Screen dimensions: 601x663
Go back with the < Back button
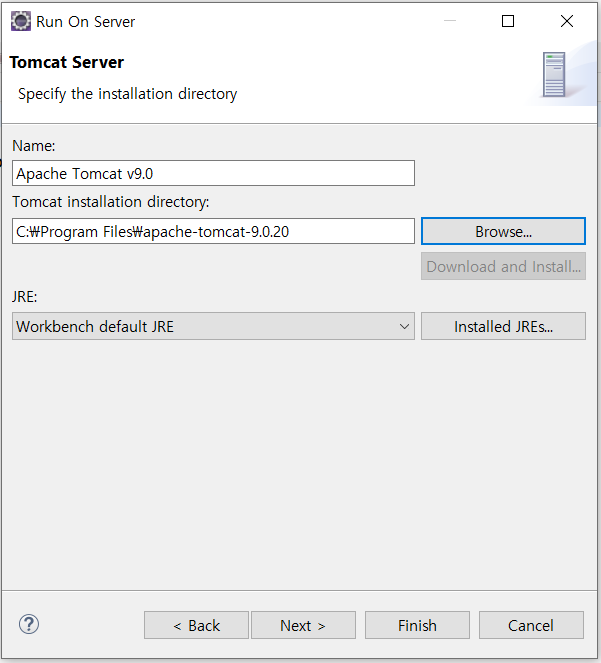coord(196,625)
